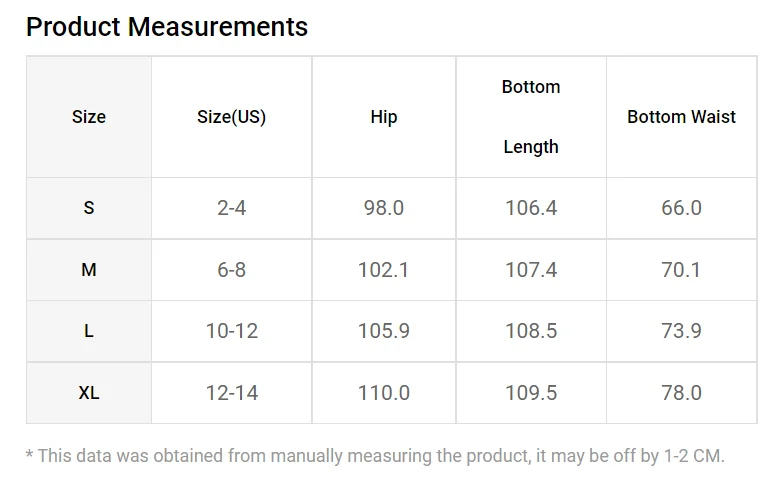The image size is (777, 490).
Task: Select the L size row label
Action: click(x=89, y=331)
